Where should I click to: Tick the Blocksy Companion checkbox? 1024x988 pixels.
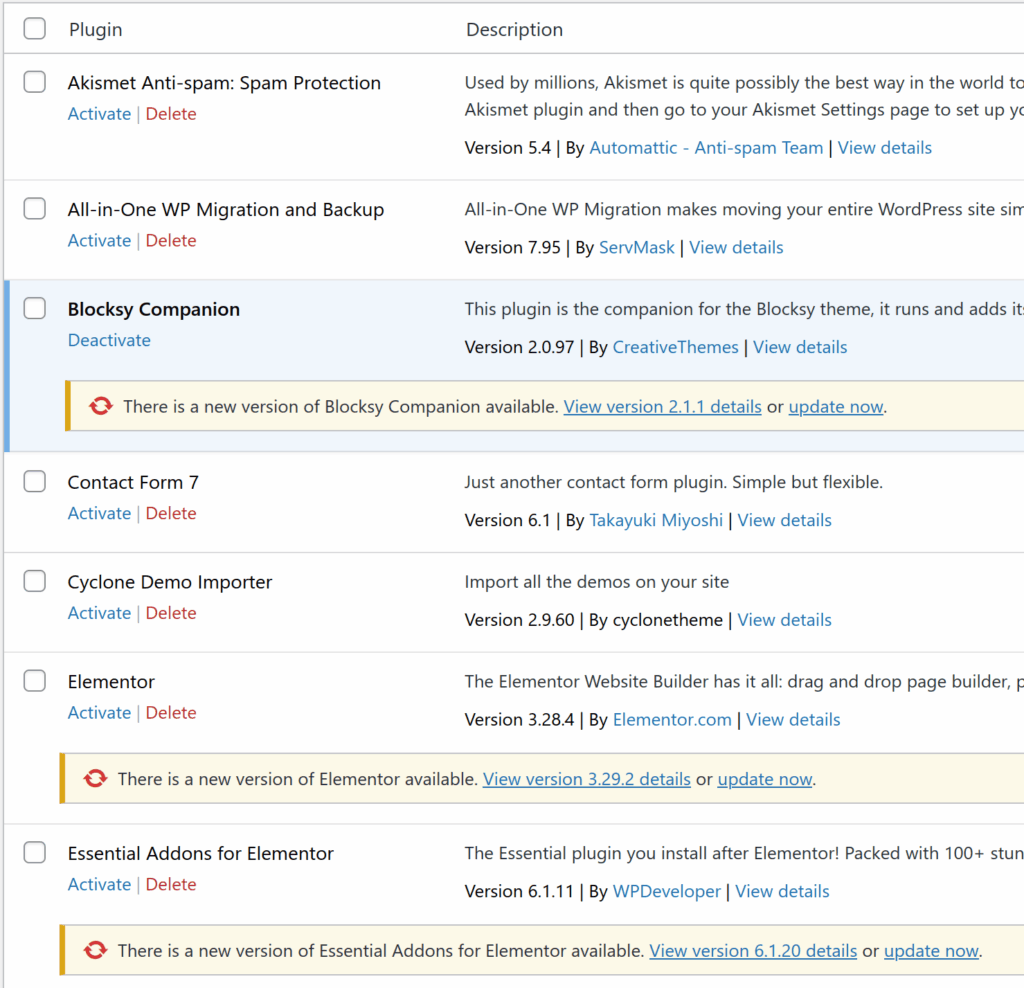[x=35, y=308]
